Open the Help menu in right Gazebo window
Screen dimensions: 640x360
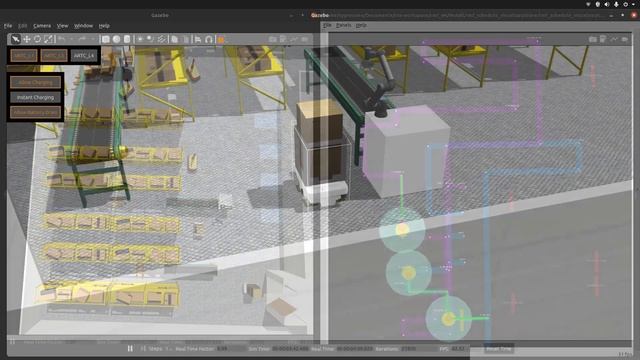(x=361, y=25)
